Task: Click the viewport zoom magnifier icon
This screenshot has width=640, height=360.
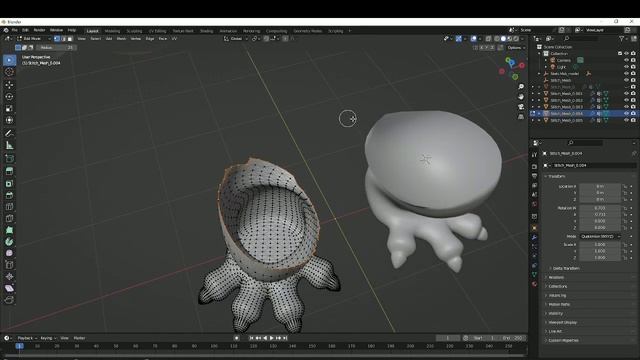Action: (521, 87)
